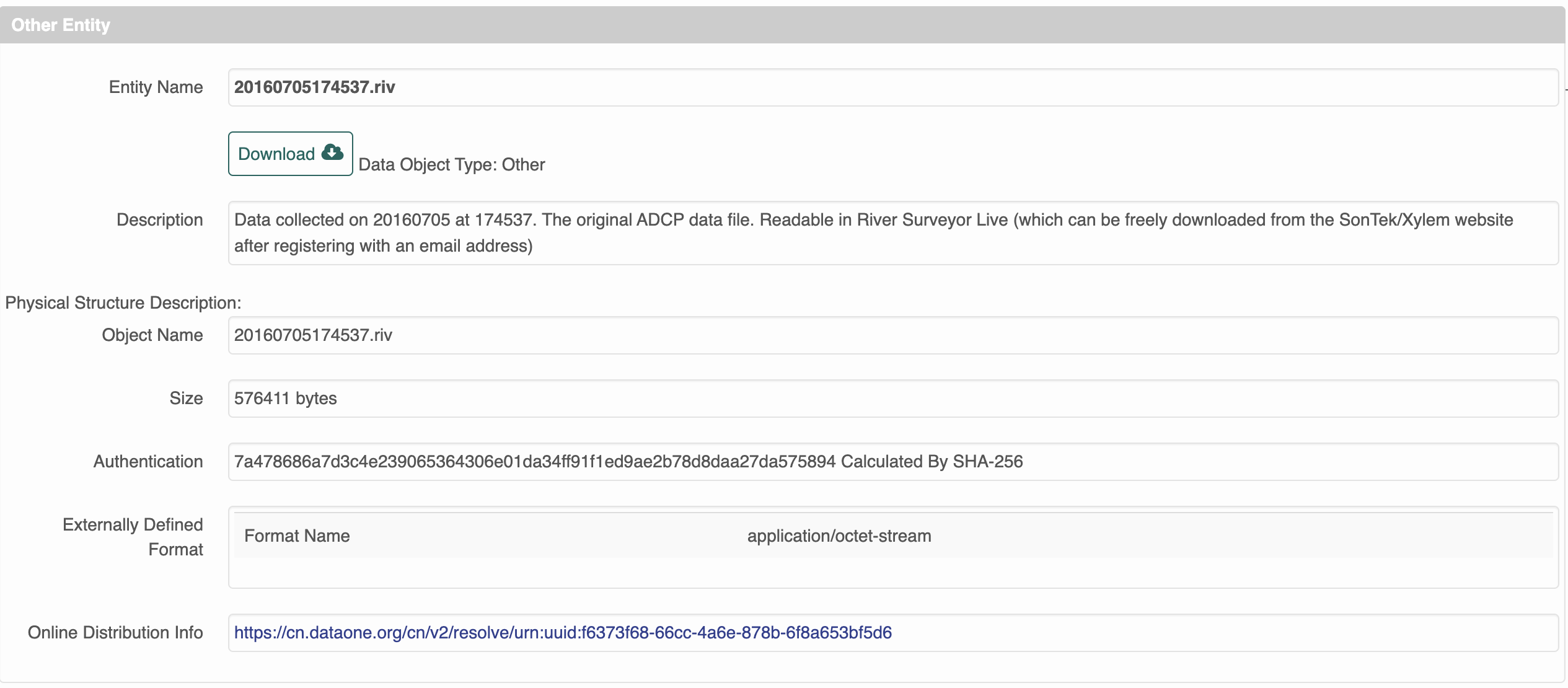Screen dimensions: 1568x688
Task: Click the Object Name label
Action: [x=152, y=335]
